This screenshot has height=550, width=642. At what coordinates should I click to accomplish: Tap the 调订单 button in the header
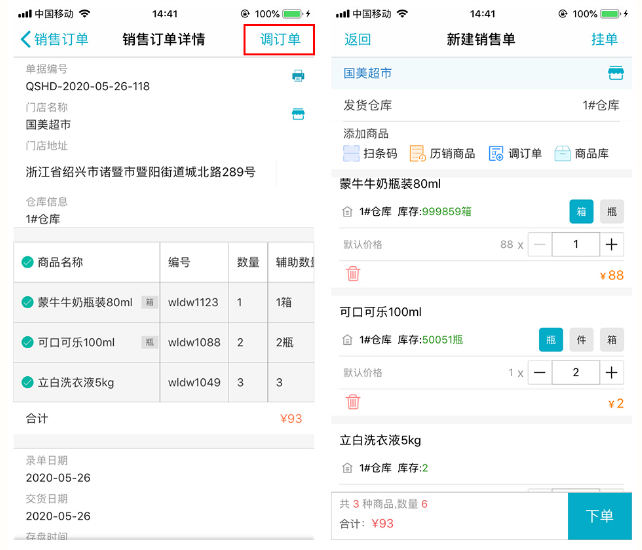pos(280,39)
